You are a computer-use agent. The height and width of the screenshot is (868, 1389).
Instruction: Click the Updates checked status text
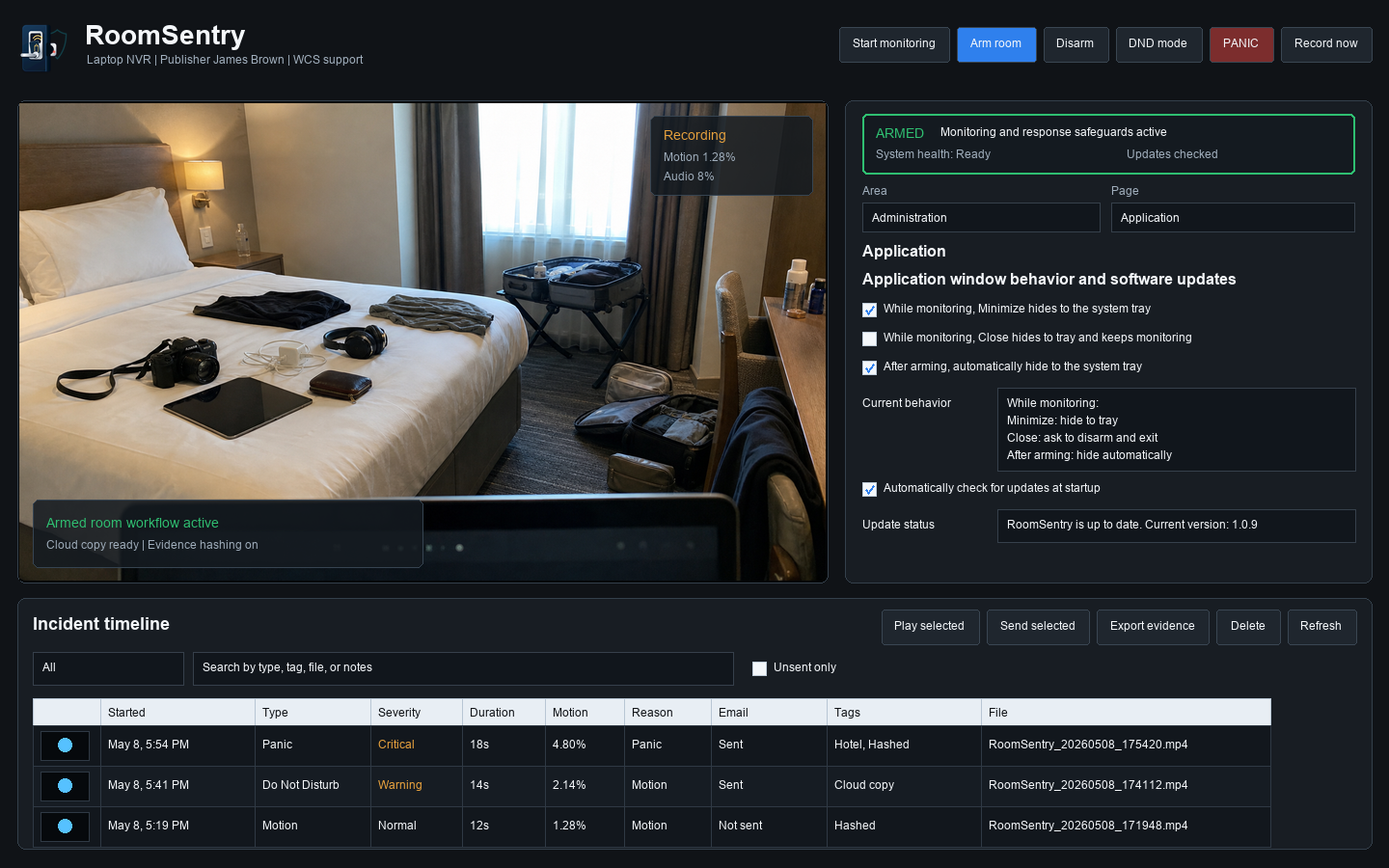point(1172,155)
